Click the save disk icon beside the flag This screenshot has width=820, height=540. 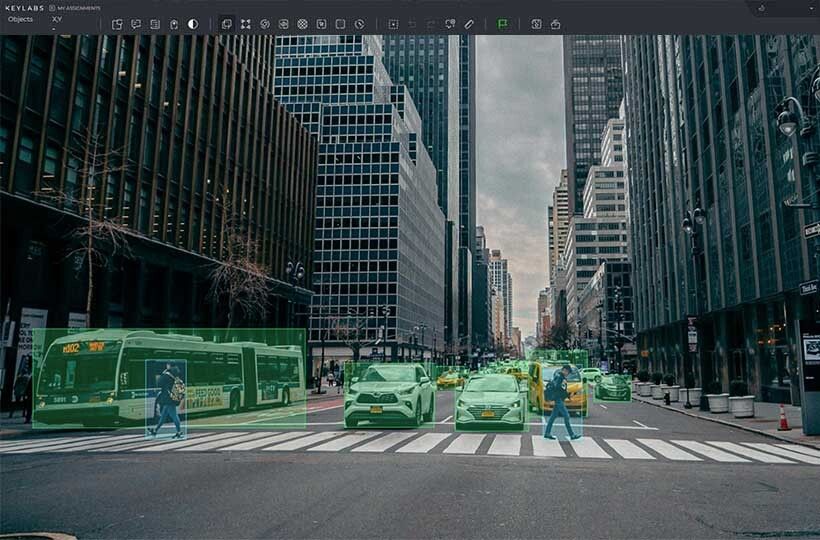coord(536,24)
